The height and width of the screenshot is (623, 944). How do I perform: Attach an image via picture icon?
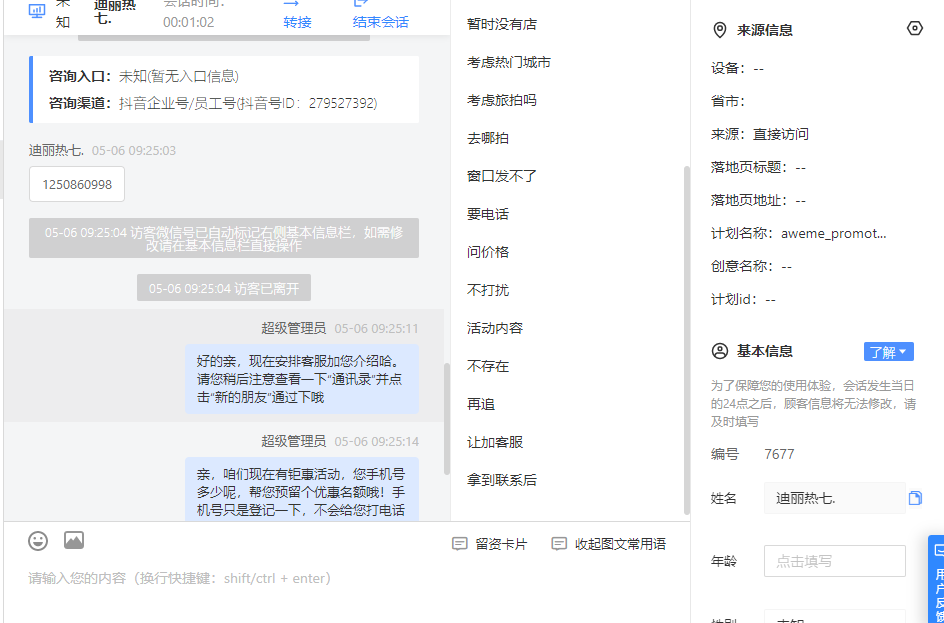[x=74, y=541]
